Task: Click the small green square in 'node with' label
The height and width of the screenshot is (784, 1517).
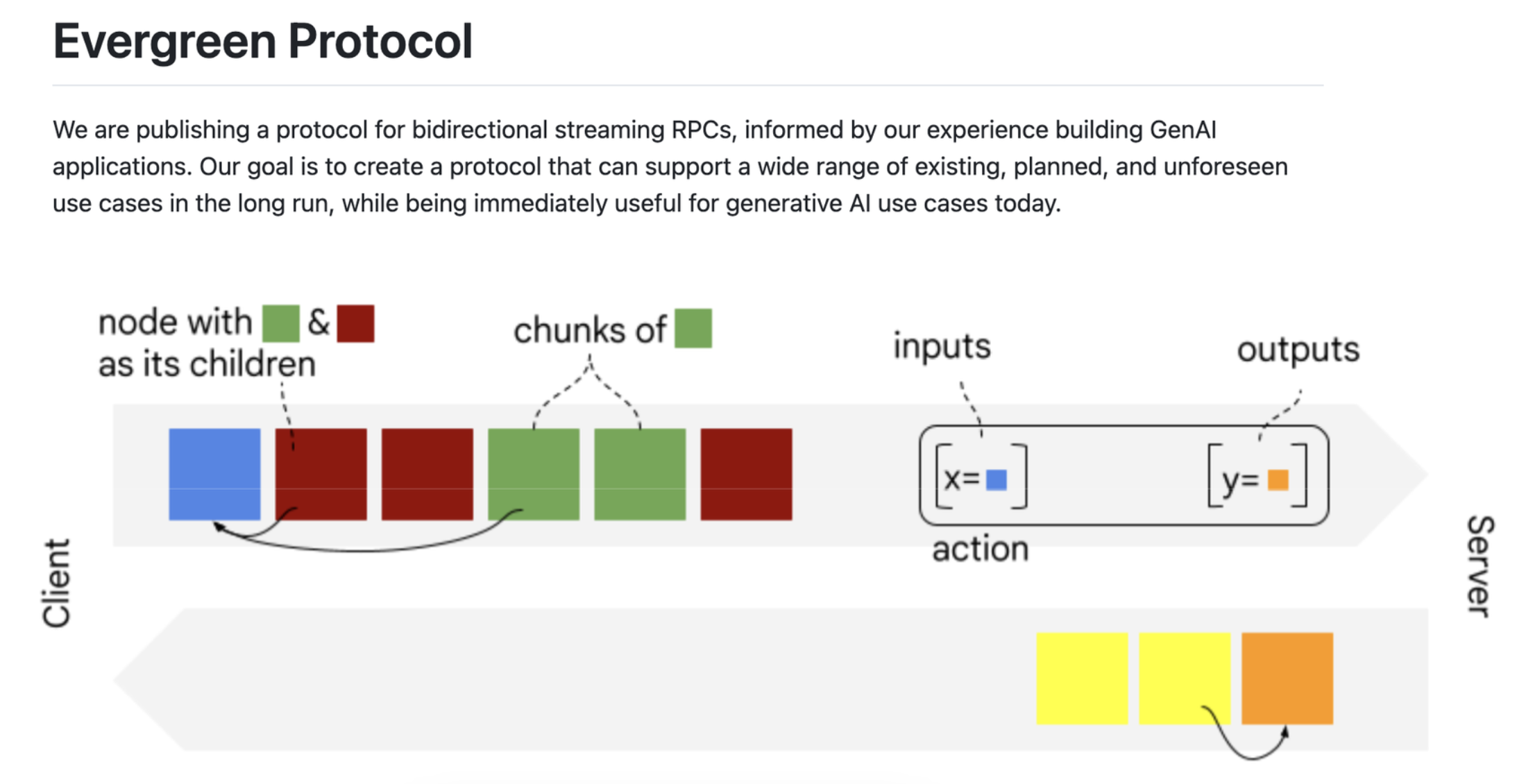Action: coord(281,323)
